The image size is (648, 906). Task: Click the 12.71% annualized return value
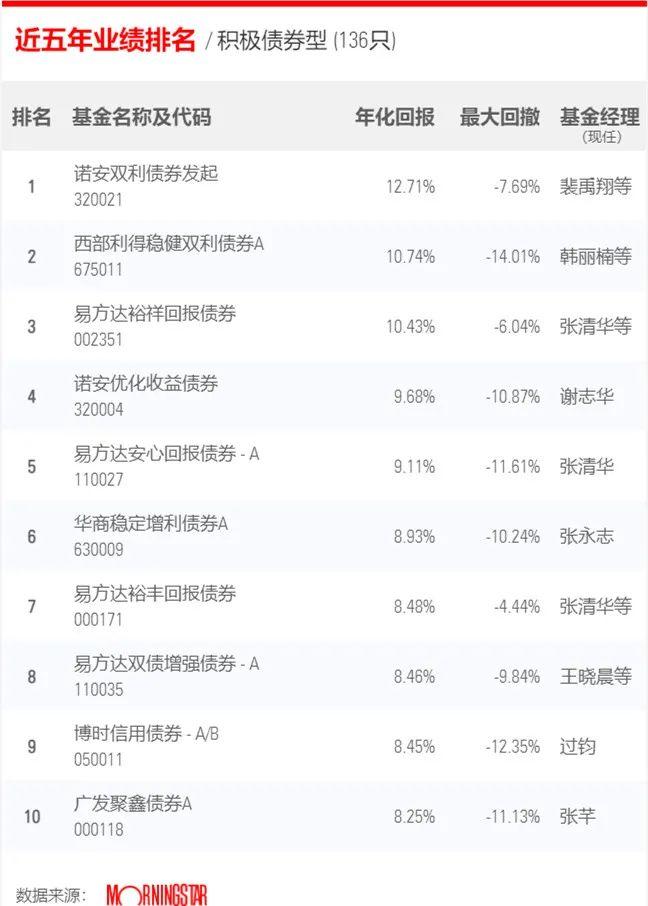pos(410,187)
